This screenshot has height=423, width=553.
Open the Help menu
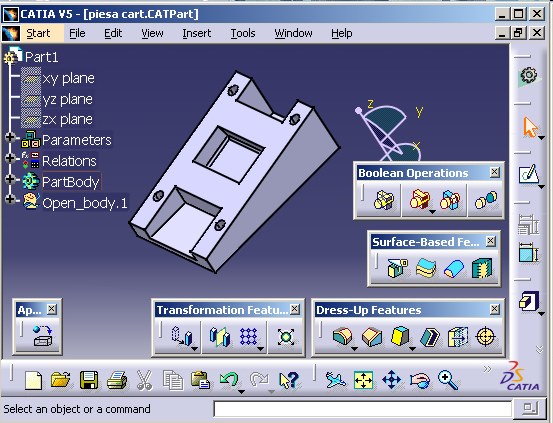(x=342, y=33)
